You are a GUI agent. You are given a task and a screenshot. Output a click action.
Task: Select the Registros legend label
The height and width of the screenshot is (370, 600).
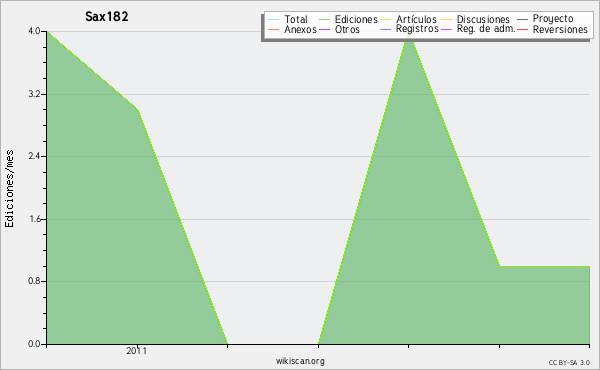(417, 29)
